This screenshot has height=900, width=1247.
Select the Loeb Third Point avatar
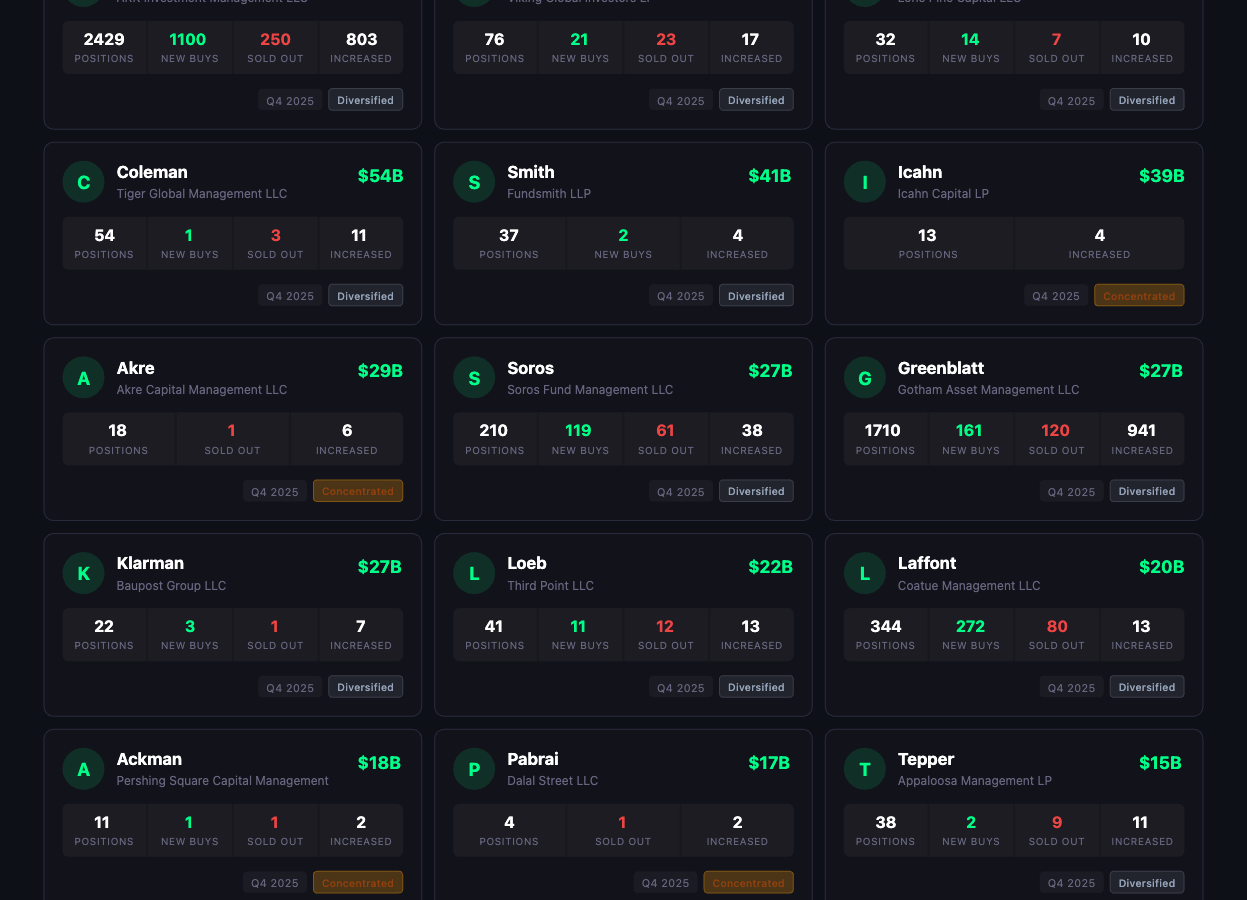coord(474,573)
